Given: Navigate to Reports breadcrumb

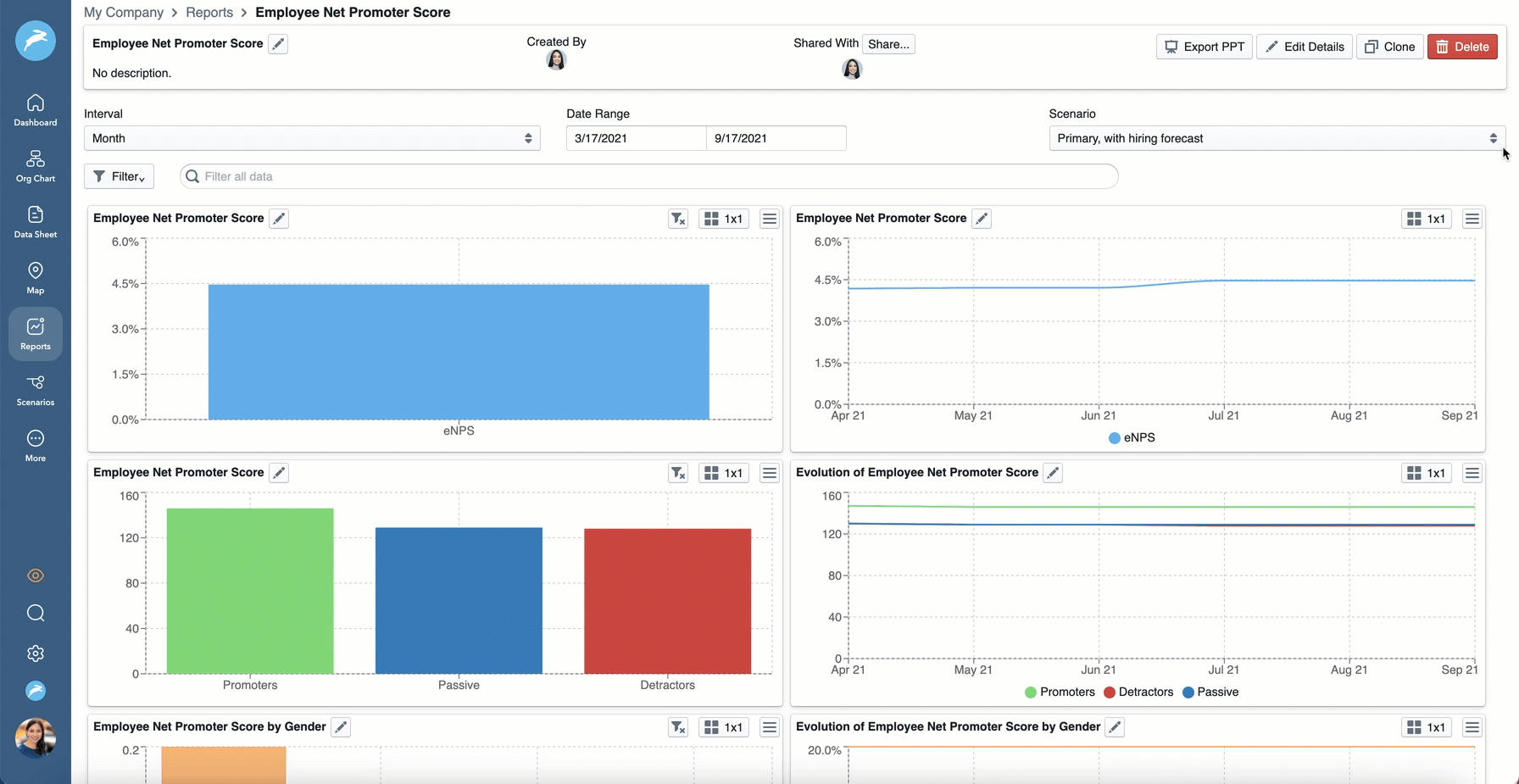Looking at the screenshot, I should [x=209, y=13].
